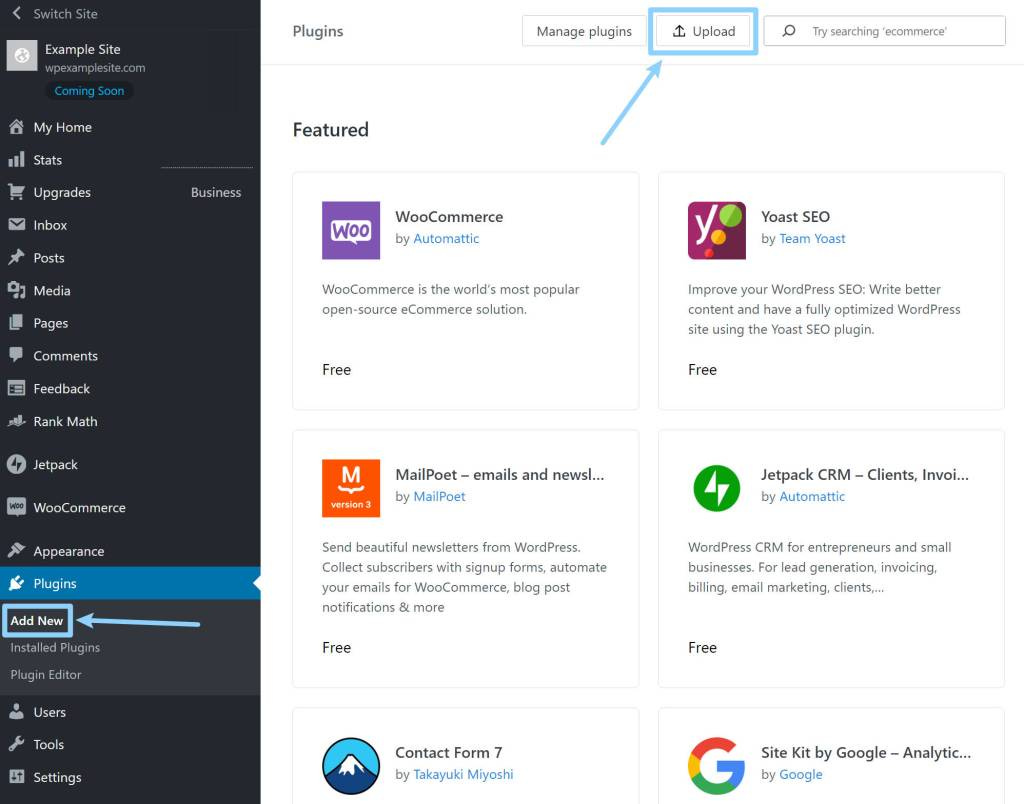1024x804 pixels.
Task: Open the Inbox envelope icon
Action: click(x=16, y=225)
